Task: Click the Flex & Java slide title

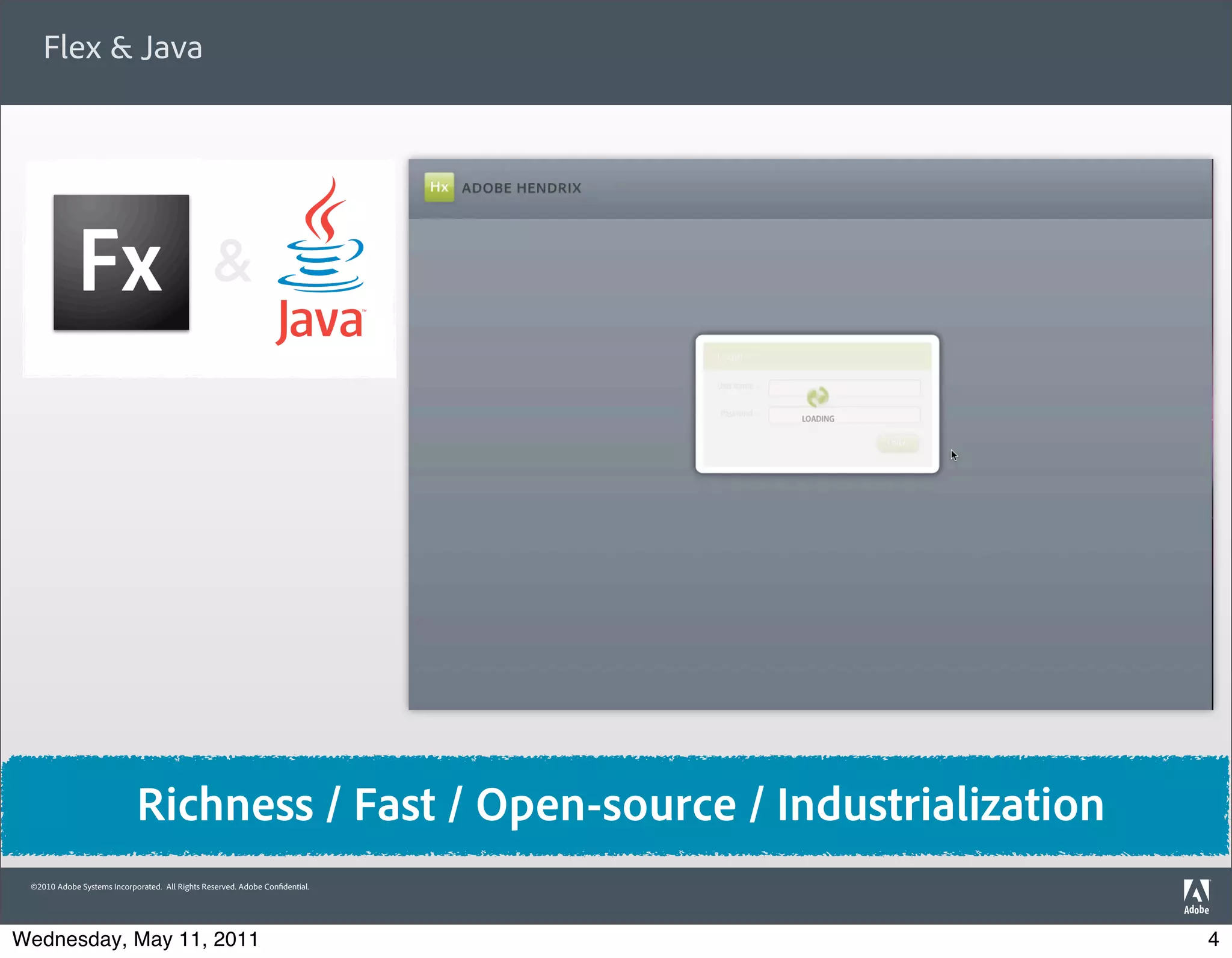Action: (123, 48)
